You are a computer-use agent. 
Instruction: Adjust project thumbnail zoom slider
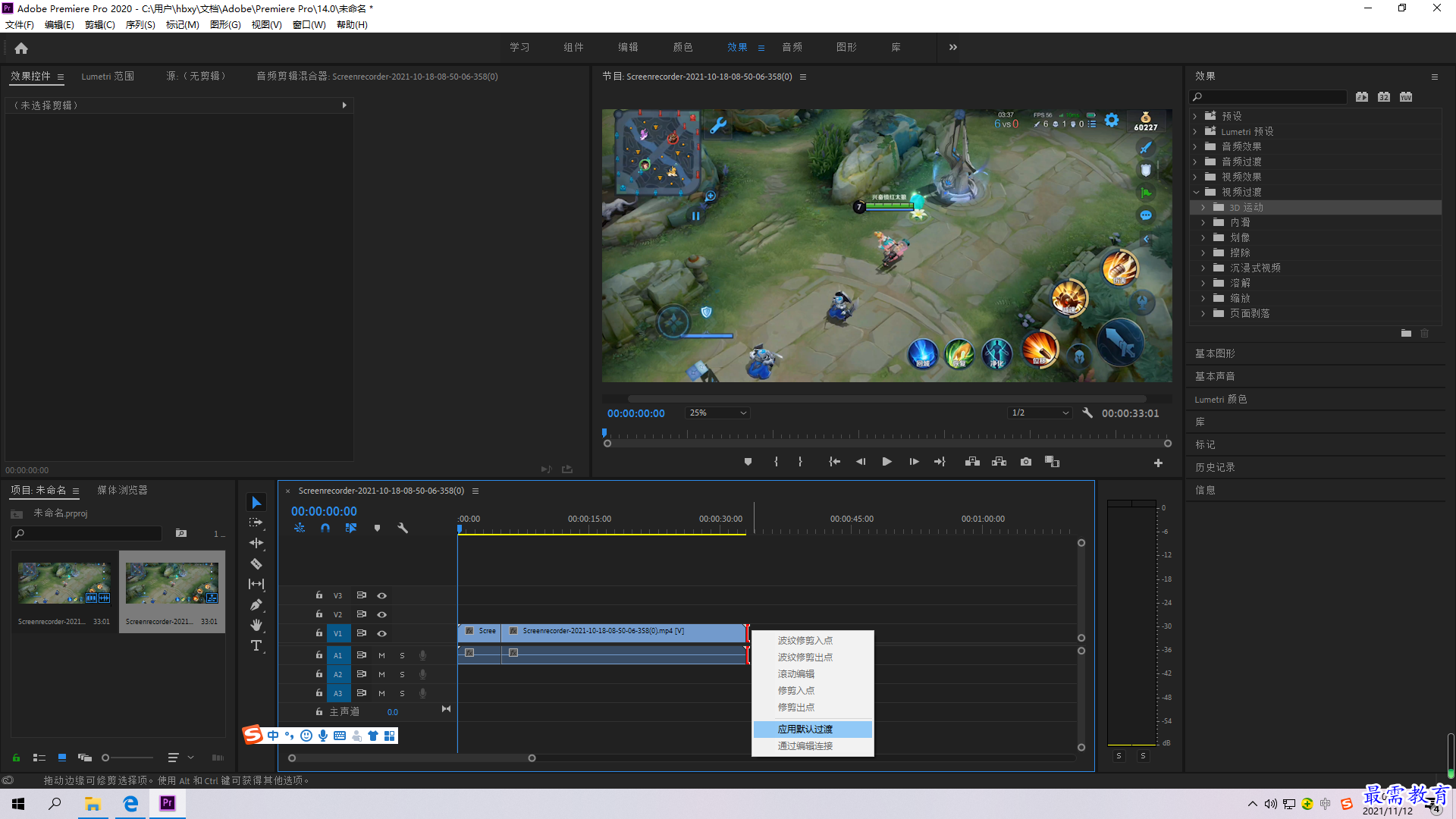tap(127, 758)
